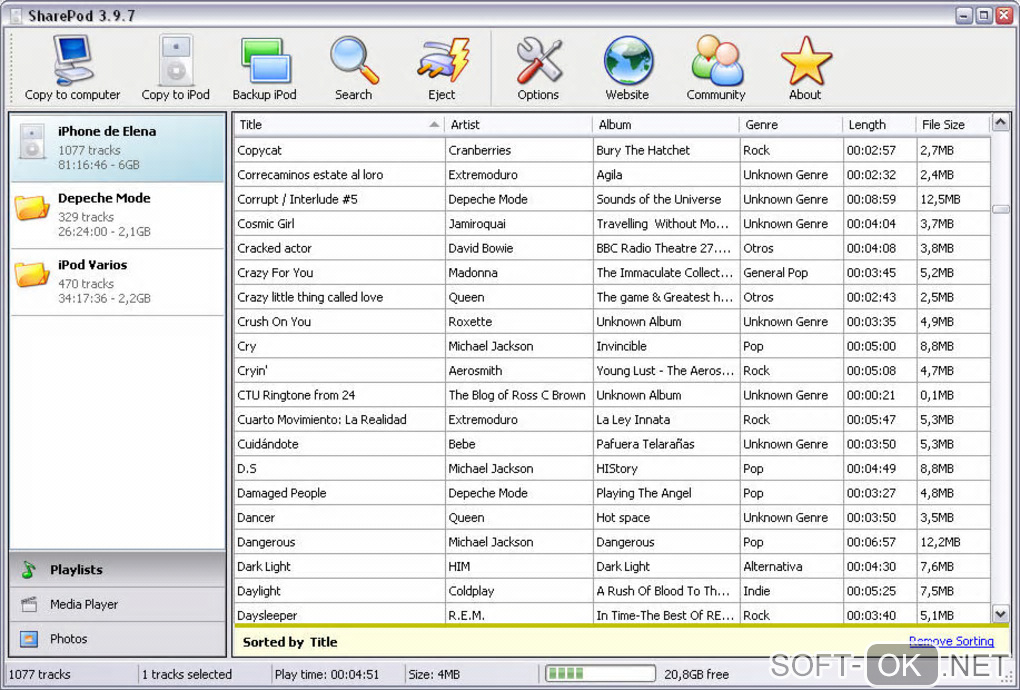The height and width of the screenshot is (690, 1020).
Task: Select 'CTU Ringtone from 24' track
Action: click(296, 395)
